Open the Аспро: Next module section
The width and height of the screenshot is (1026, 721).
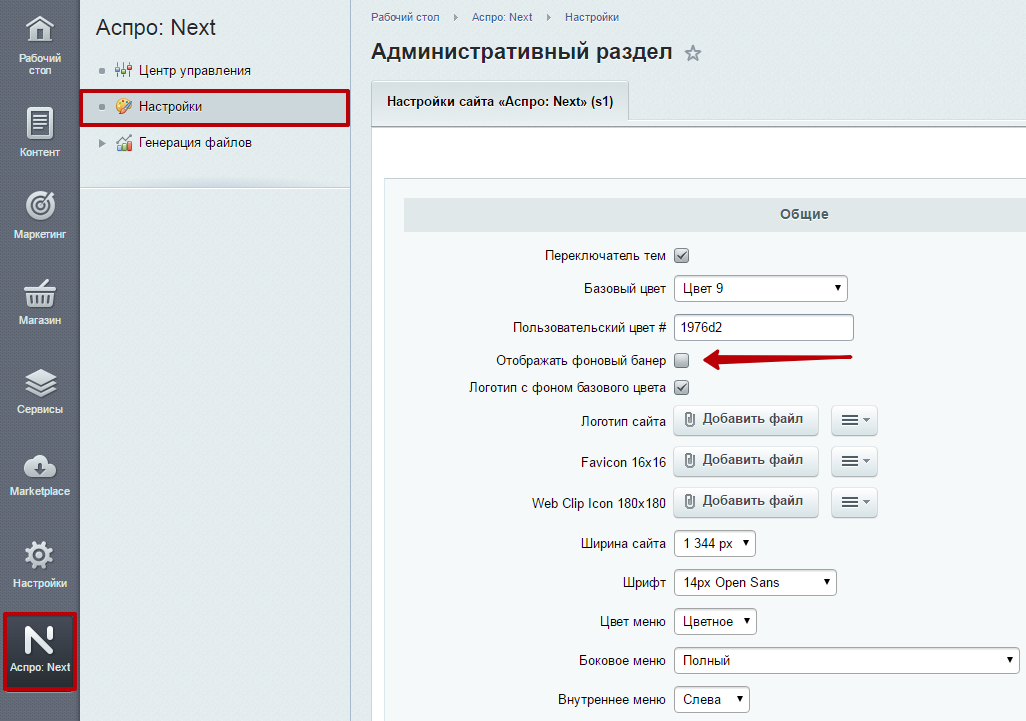(x=40, y=652)
